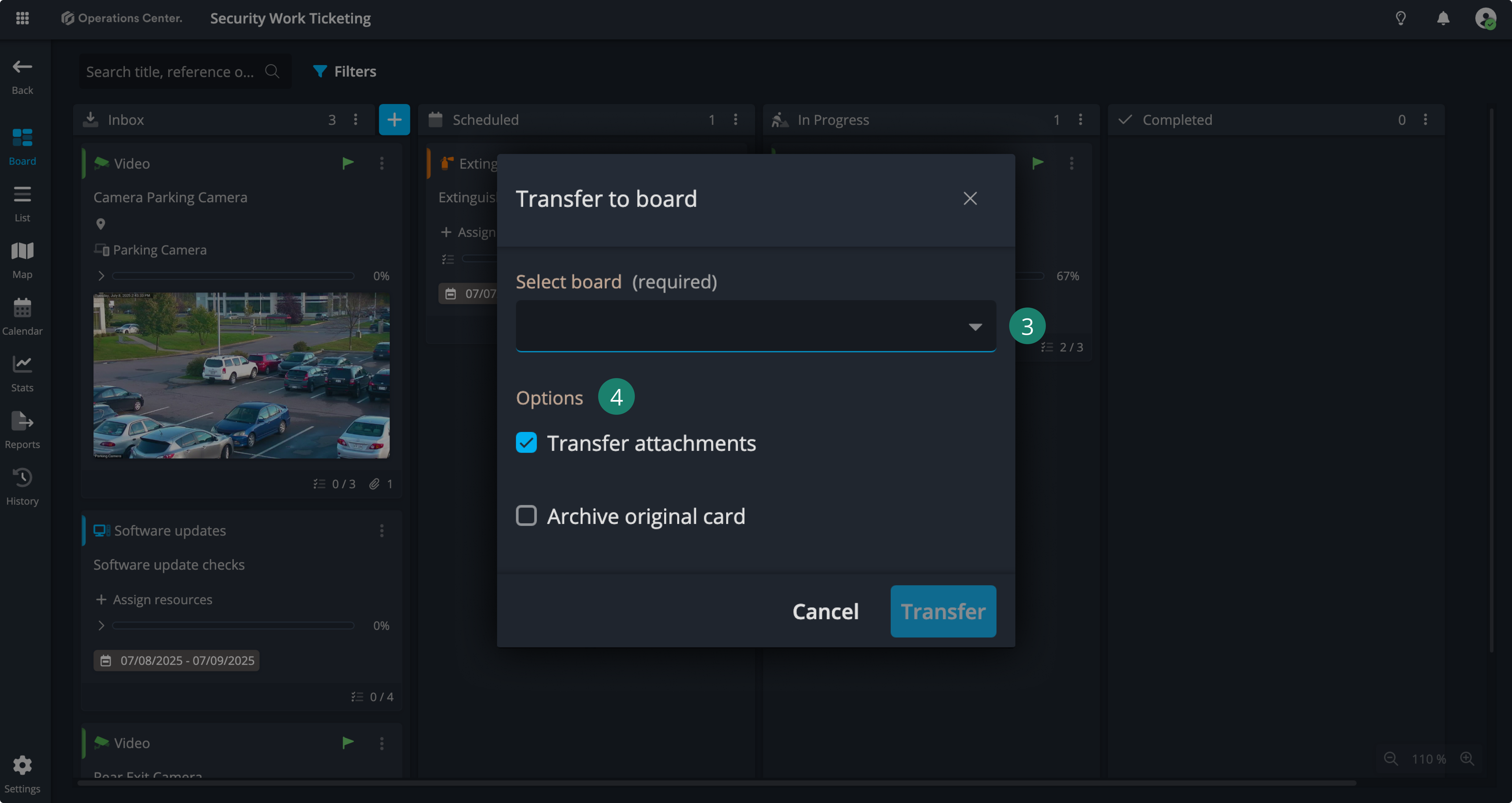The height and width of the screenshot is (803, 1512).
Task: Cancel the transfer dialog
Action: (826, 611)
